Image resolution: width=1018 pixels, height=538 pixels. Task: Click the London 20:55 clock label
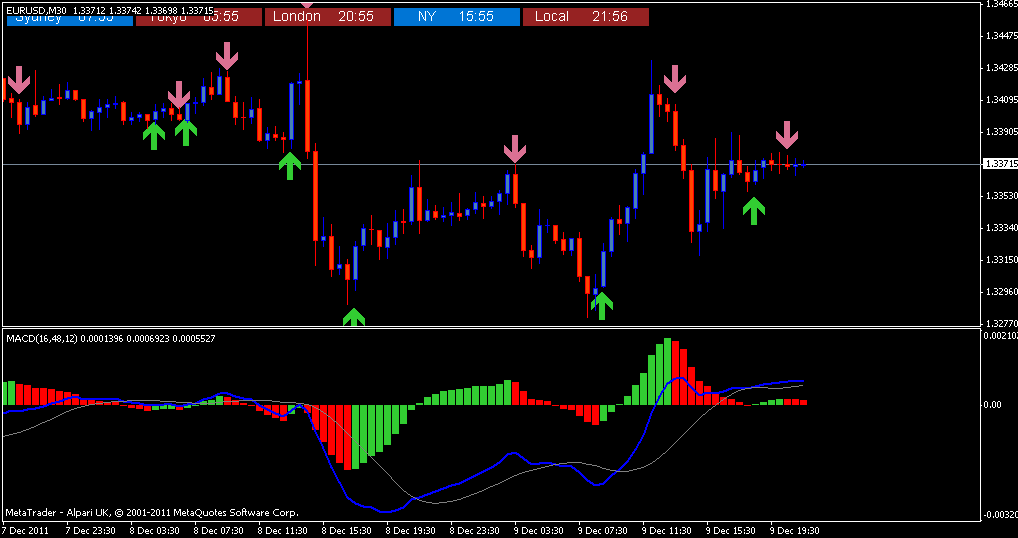tap(329, 17)
